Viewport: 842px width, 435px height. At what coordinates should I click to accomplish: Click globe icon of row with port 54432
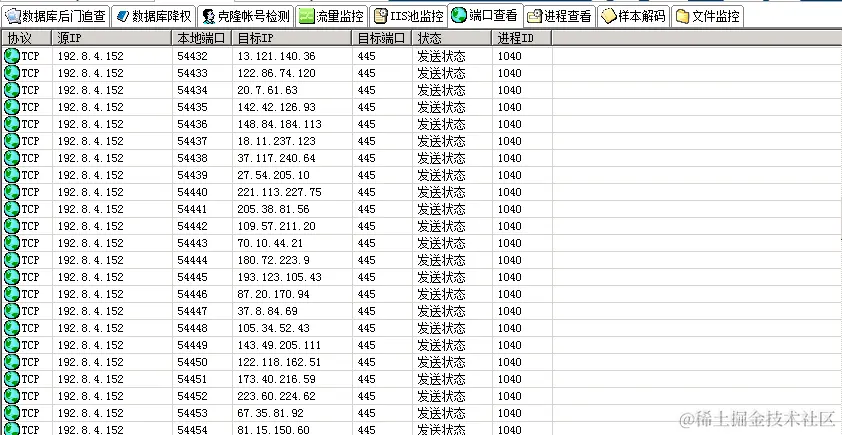pyautogui.click(x=11, y=56)
